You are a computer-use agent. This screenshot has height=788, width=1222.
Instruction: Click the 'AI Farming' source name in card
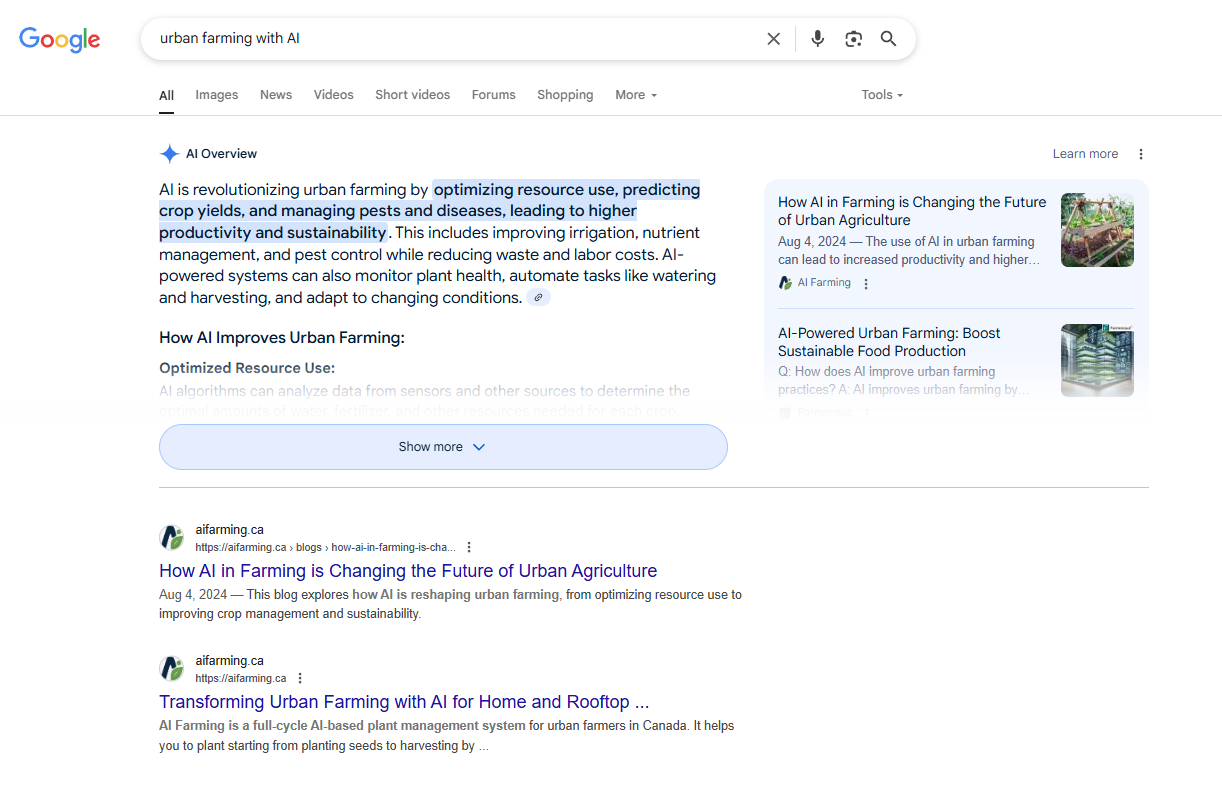click(x=824, y=283)
